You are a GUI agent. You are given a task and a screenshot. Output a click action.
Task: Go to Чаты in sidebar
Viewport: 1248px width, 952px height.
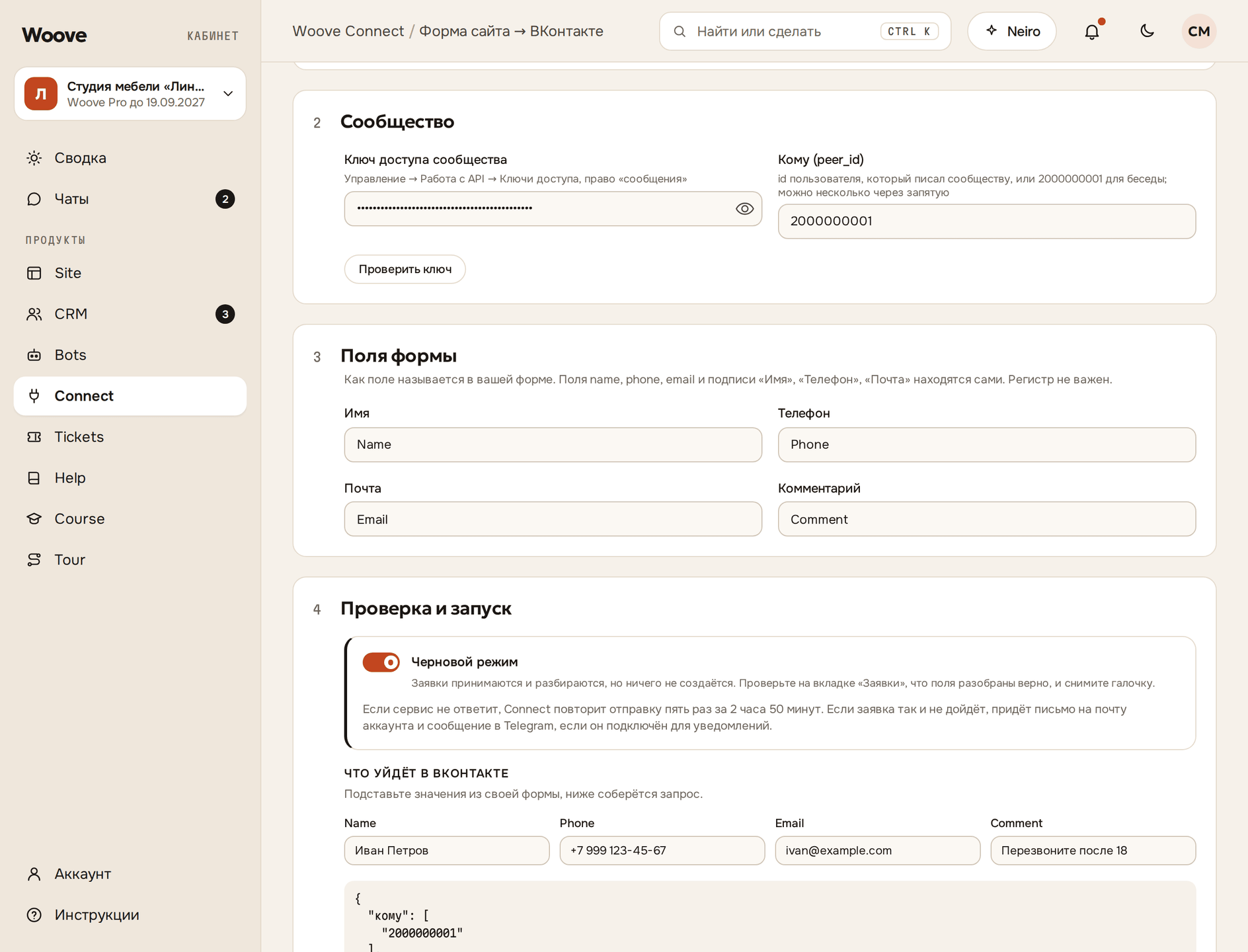[130, 199]
